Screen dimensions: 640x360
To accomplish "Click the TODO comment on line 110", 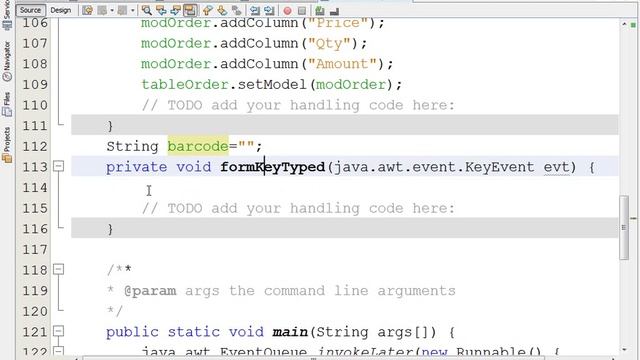I will point(298,105).
